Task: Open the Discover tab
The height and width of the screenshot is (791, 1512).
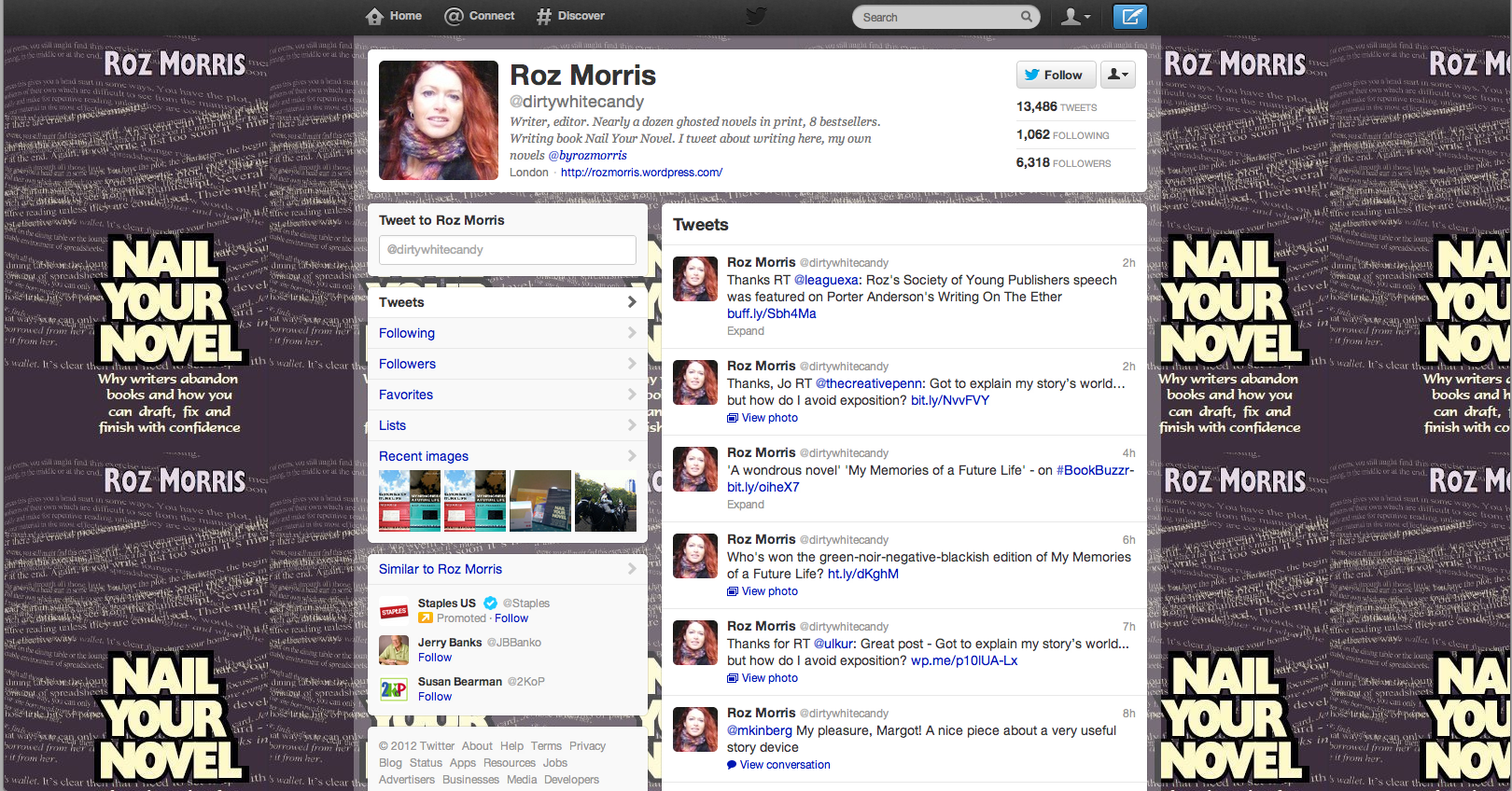Action: [x=570, y=16]
